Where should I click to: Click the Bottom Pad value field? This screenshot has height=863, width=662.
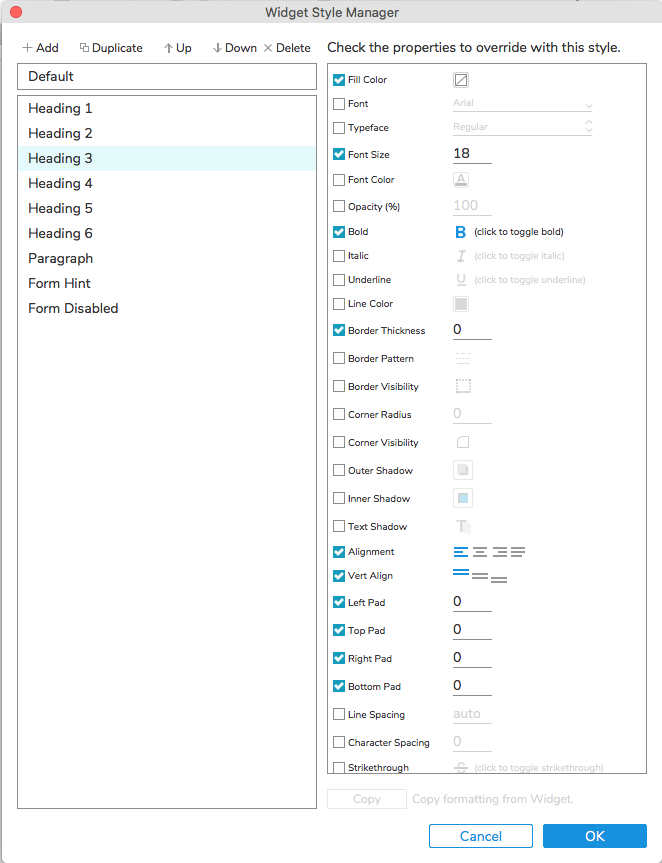point(472,686)
